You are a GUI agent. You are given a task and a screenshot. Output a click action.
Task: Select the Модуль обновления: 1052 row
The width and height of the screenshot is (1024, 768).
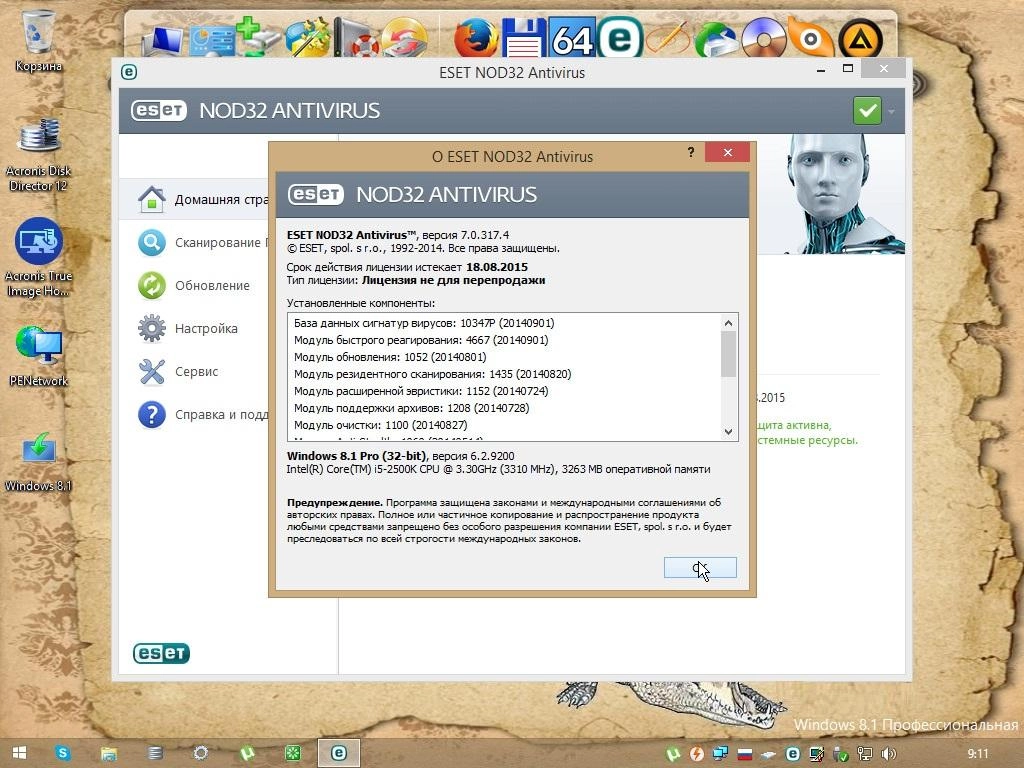[x=390, y=357]
